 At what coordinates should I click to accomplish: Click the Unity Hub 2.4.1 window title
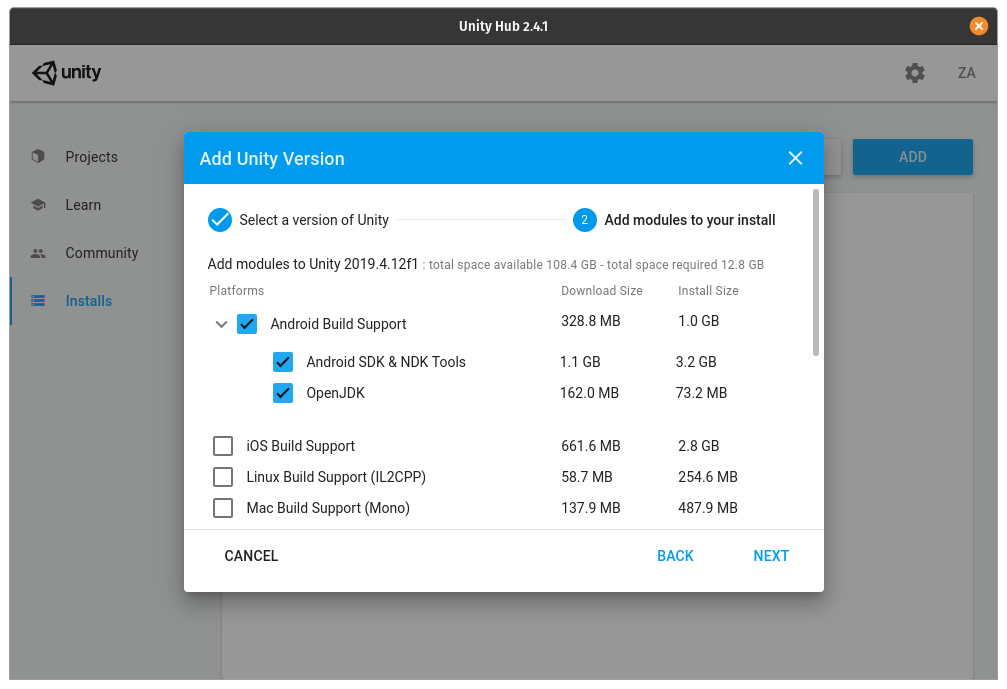click(x=504, y=26)
